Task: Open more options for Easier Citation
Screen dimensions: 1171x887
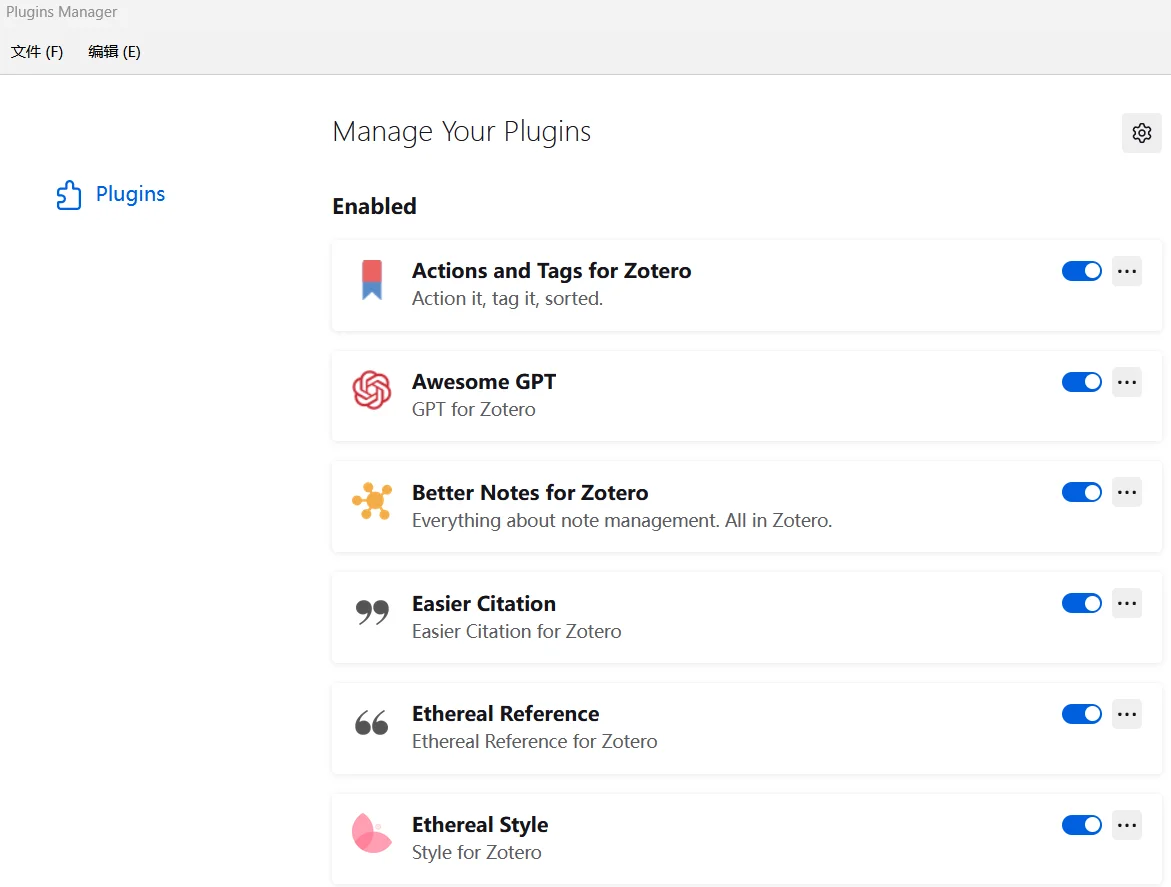Action: tap(1127, 603)
